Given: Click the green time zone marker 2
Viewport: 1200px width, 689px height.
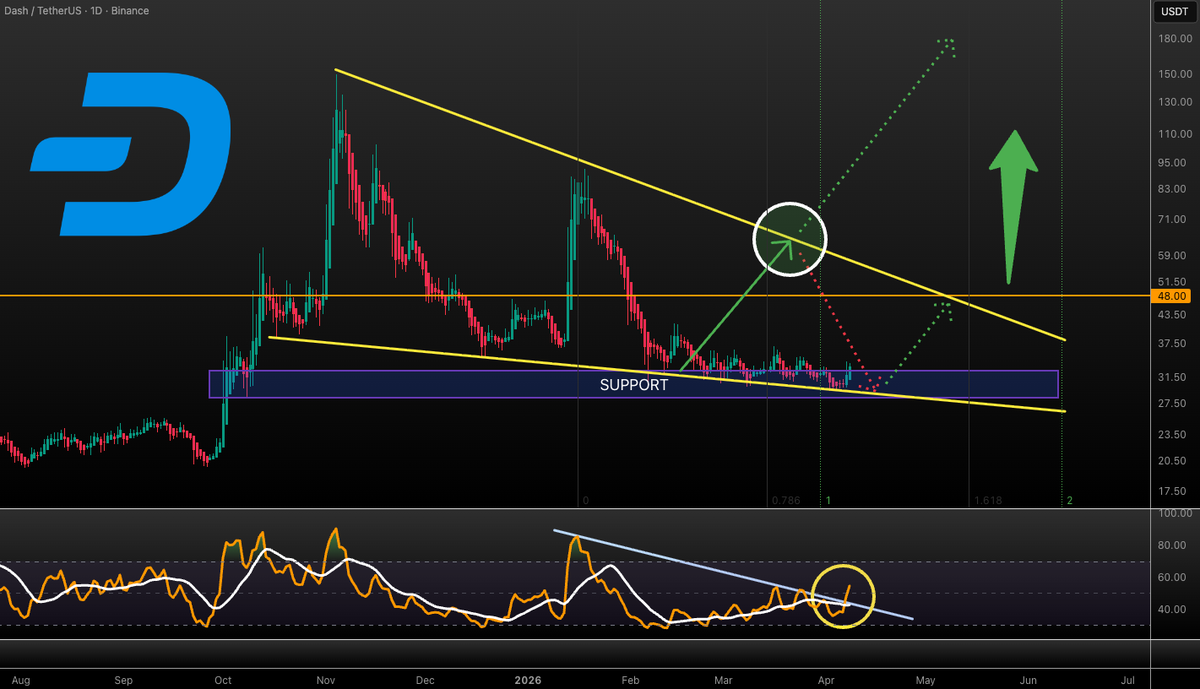Looking at the screenshot, I should (x=1070, y=500).
